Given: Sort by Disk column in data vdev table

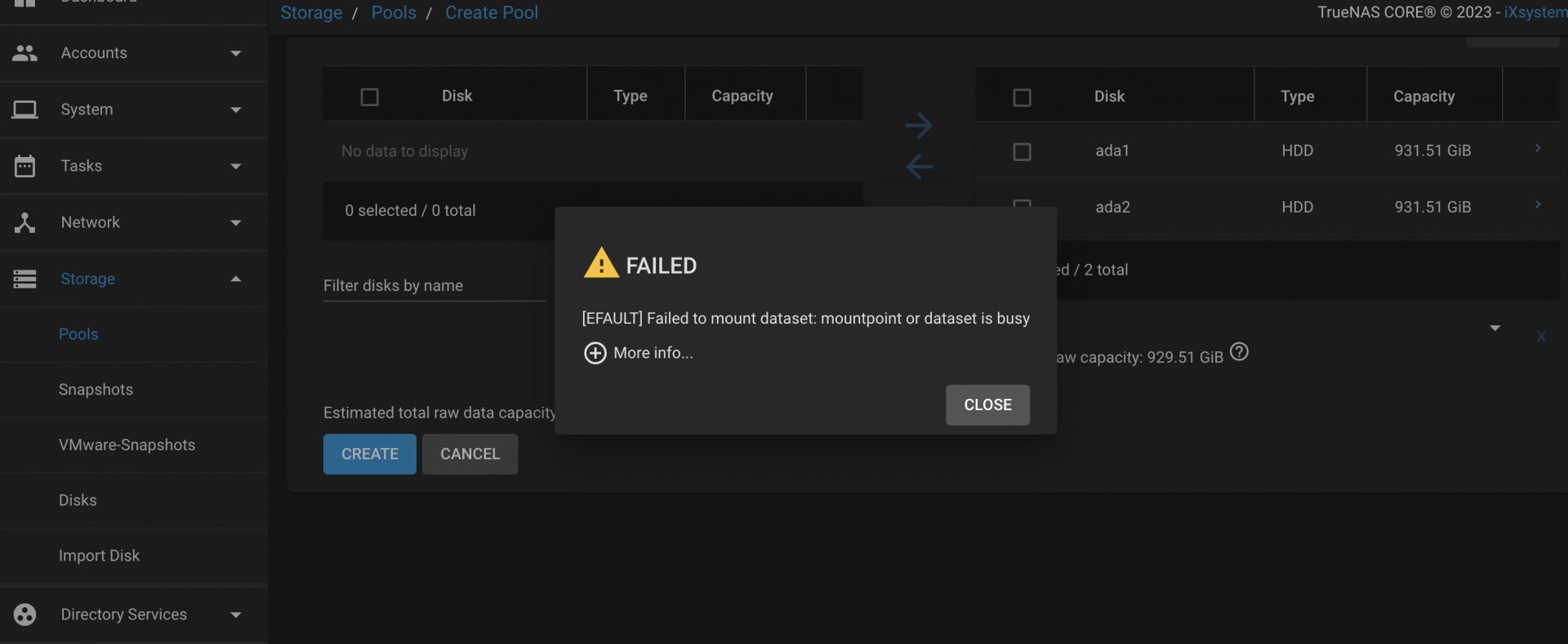Looking at the screenshot, I should [1109, 96].
